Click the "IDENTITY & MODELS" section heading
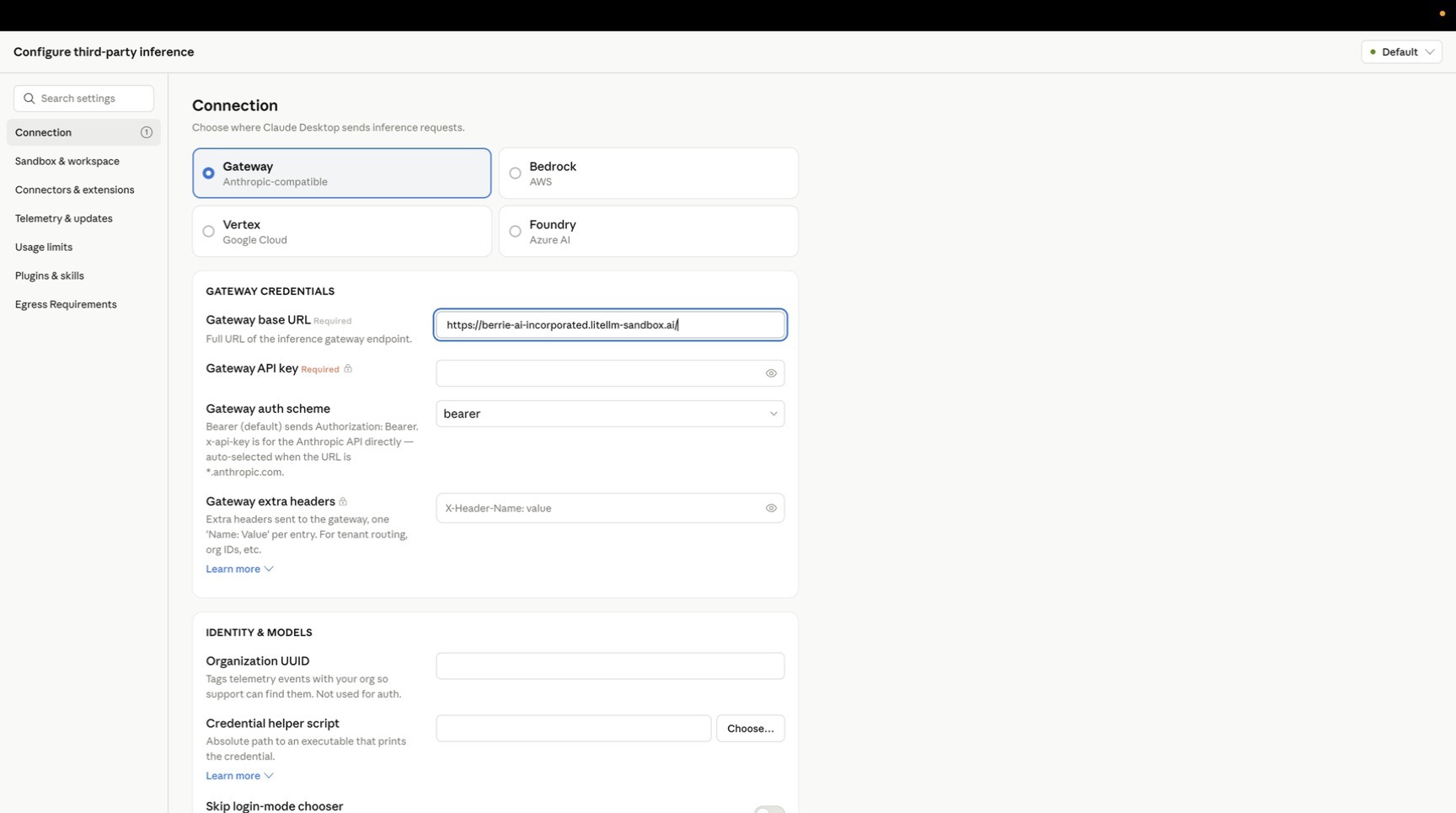The image size is (1456, 813). click(x=259, y=633)
